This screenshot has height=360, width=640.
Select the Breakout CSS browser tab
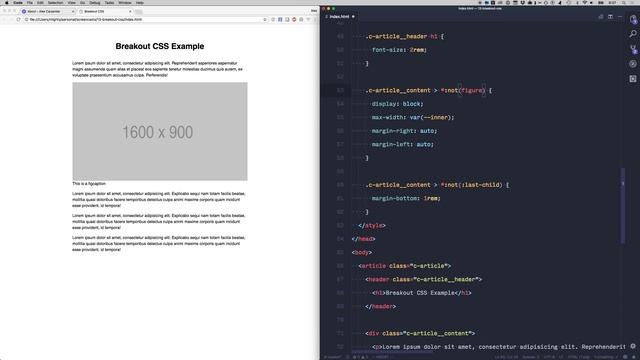[x=106, y=11]
